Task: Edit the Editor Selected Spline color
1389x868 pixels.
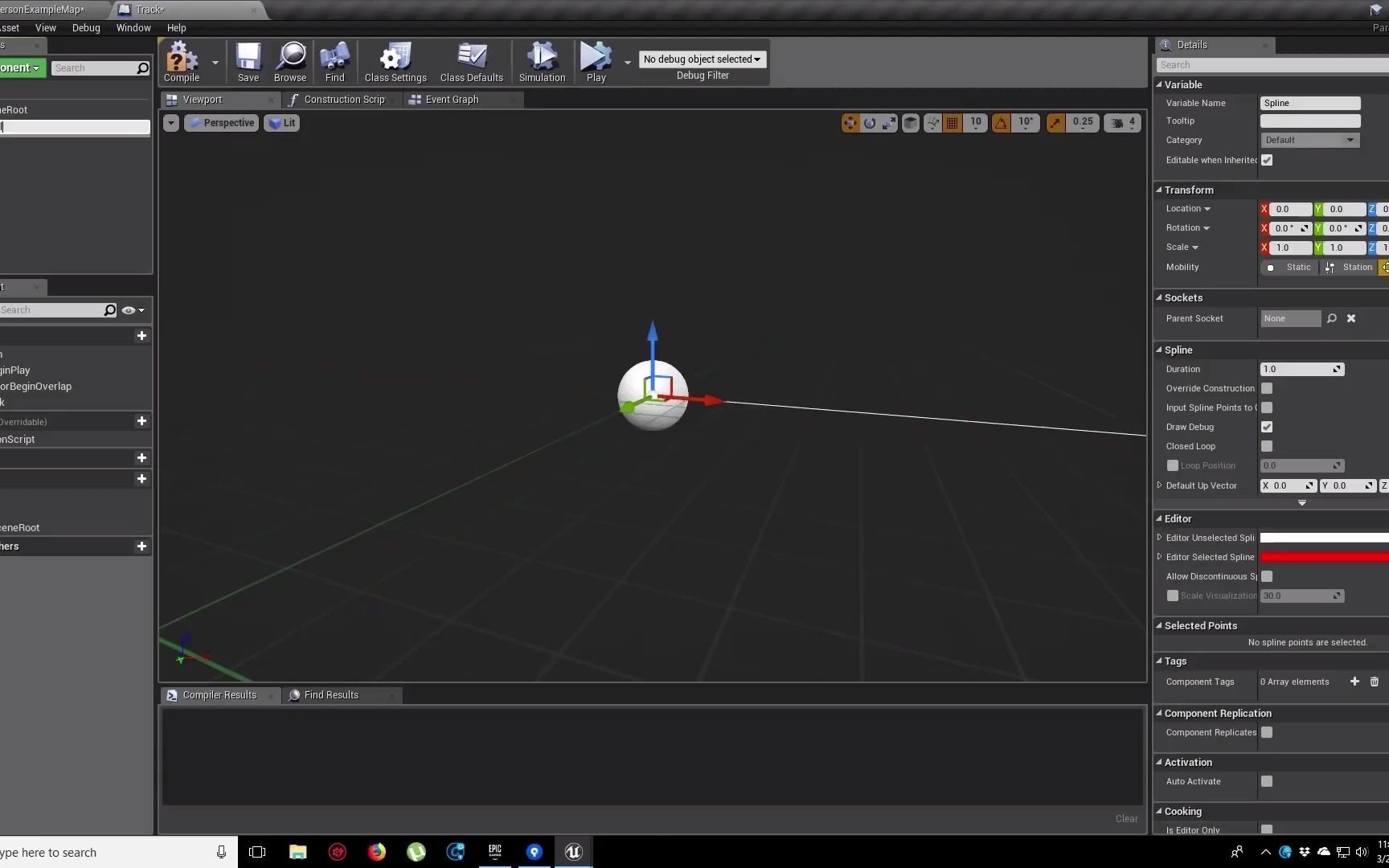Action: (1322, 556)
